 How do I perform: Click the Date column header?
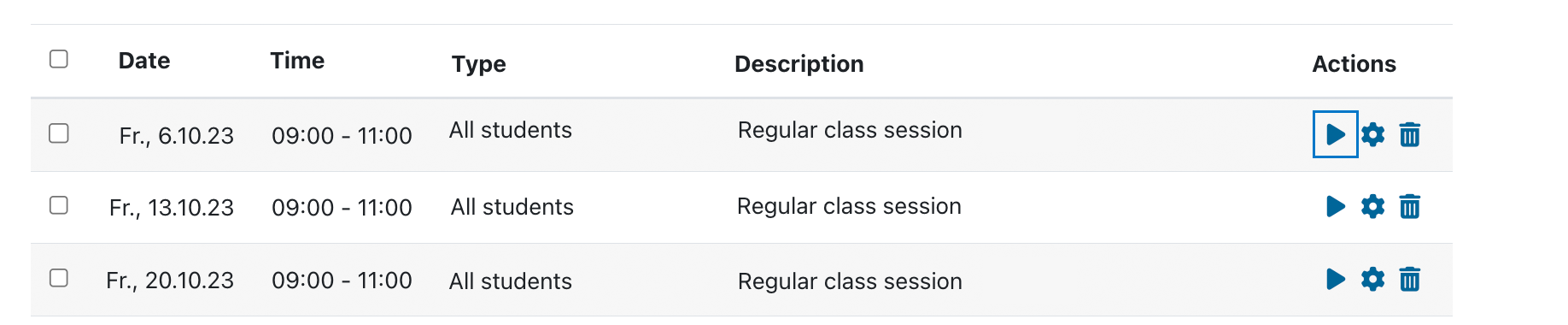(144, 61)
